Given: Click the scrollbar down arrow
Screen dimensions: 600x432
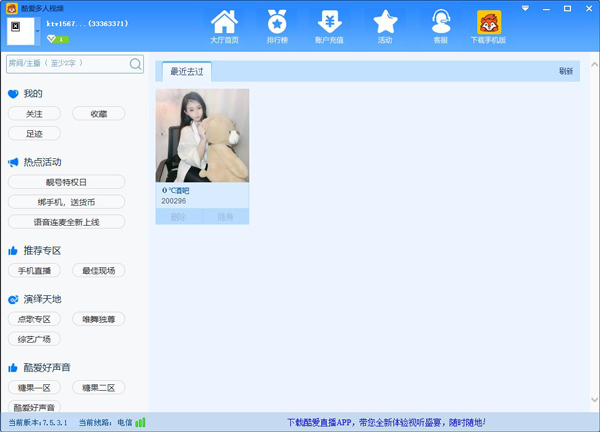Looking at the screenshot, I should pos(594,399).
